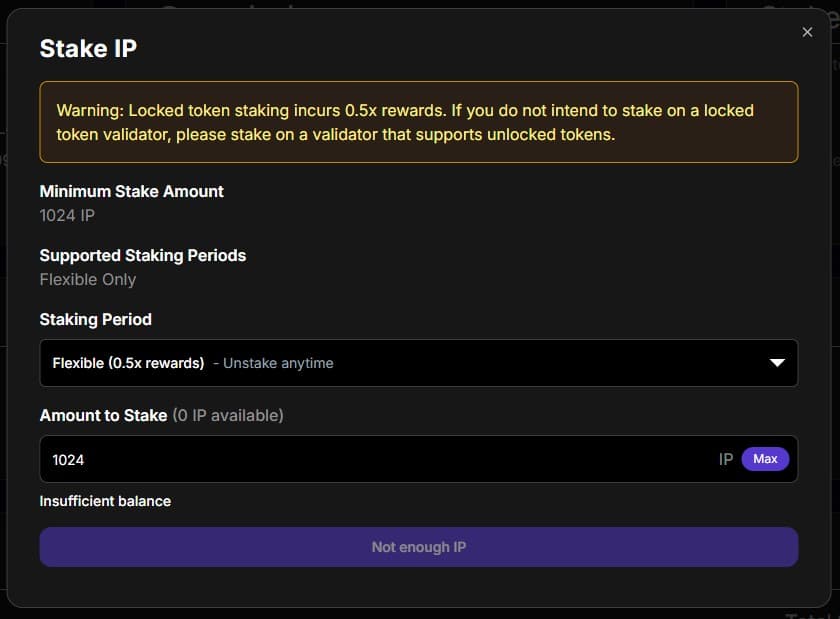Click the Not enough IP button
The height and width of the screenshot is (619, 840).
(x=418, y=547)
